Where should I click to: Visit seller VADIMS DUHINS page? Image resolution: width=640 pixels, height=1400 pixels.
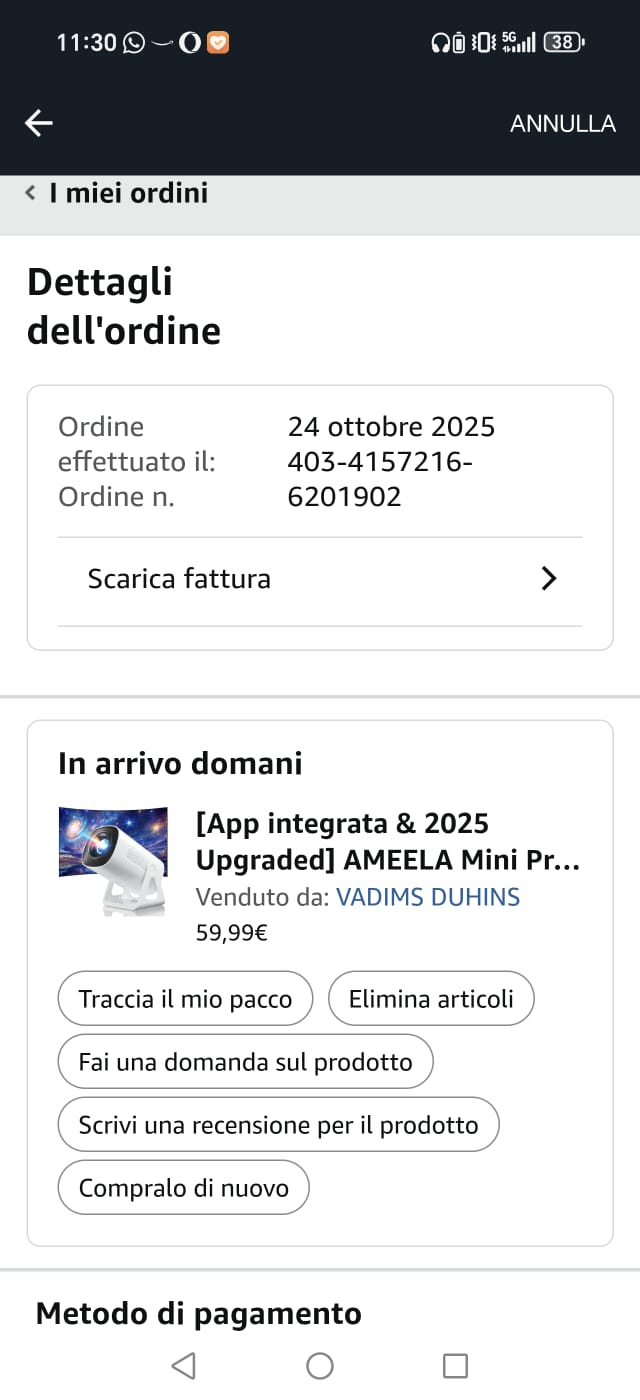[x=428, y=897]
